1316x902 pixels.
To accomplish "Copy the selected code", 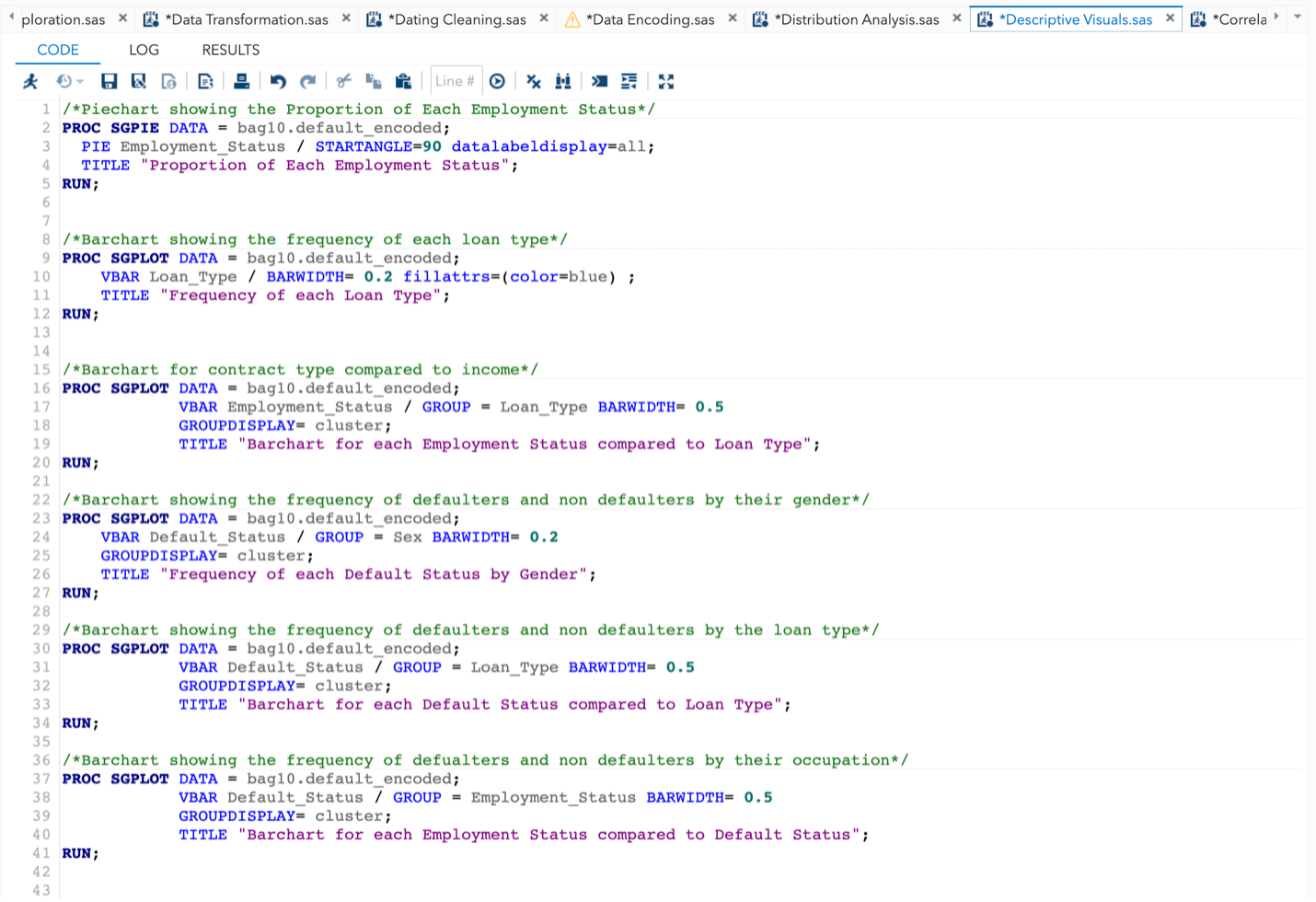I will pyautogui.click(x=374, y=81).
